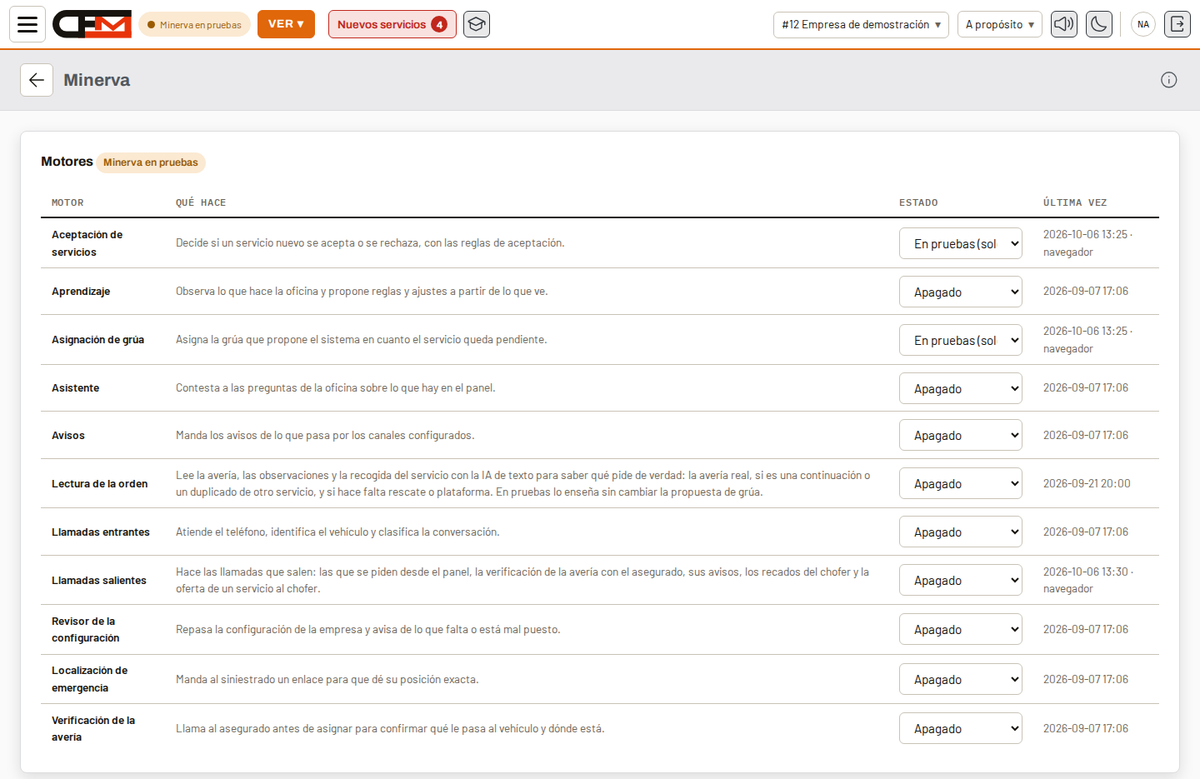
Task: Toggle the speaker sound icon
Action: pyautogui.click(x=1064, y=24)
